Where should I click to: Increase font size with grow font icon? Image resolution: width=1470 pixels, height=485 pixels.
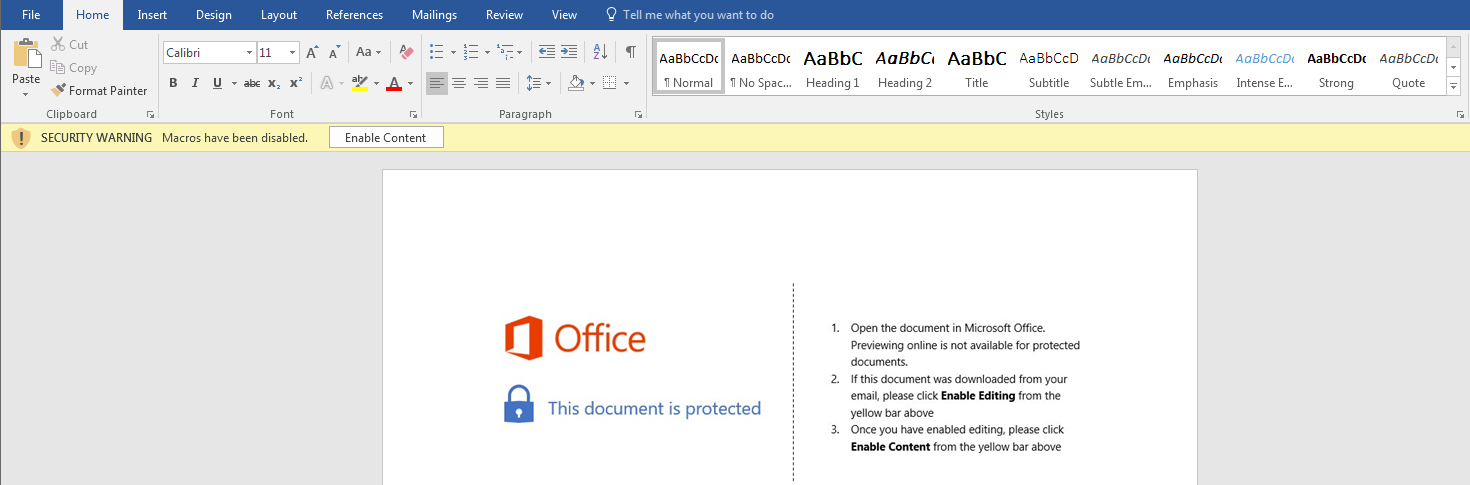point(312,52)
